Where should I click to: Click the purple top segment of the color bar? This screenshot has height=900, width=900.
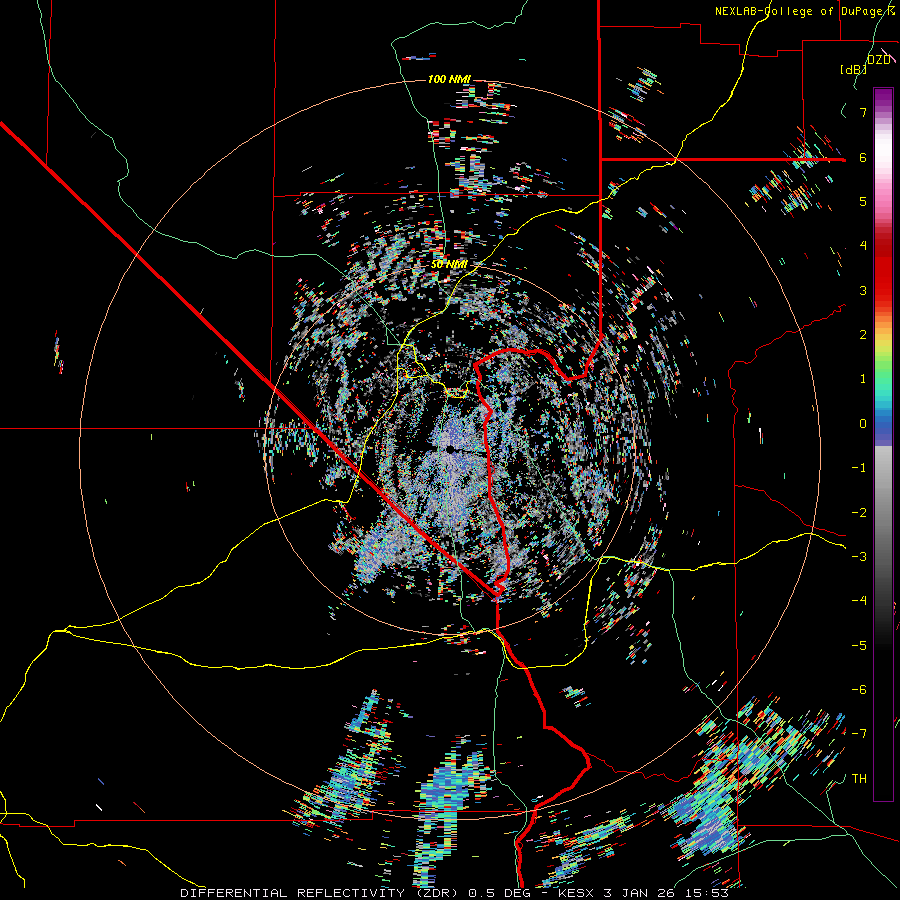pyautogui.click(x=883, y=96)
